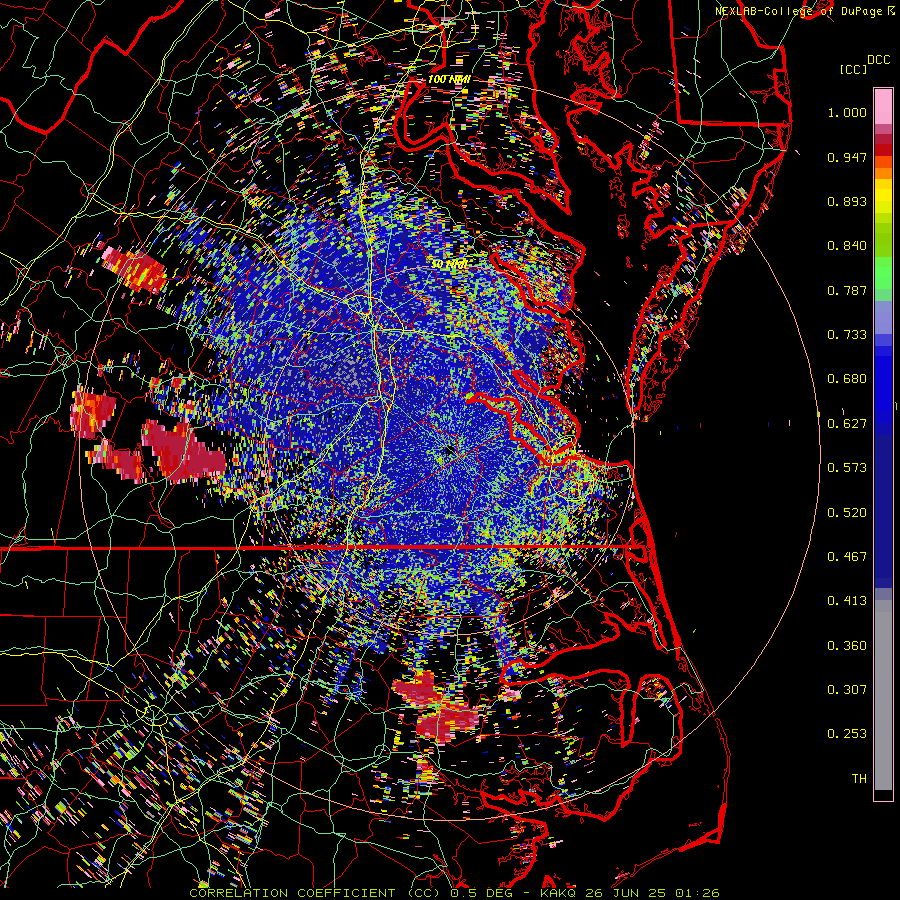Click the black radar site marker at center
This screenshot has height=900, width=900.
pyautogui.click(x=449, y=451)
